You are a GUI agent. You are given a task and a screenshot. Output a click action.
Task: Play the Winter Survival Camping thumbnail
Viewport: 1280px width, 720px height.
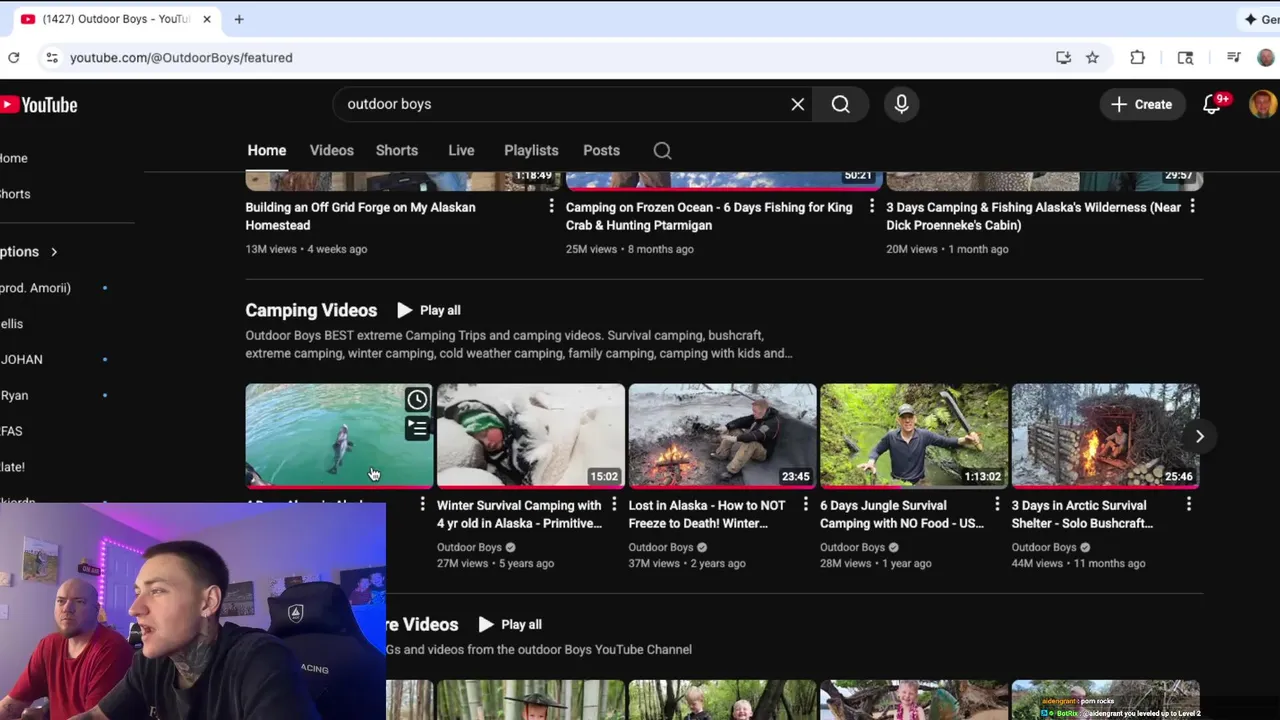click(x=531, y=436)
